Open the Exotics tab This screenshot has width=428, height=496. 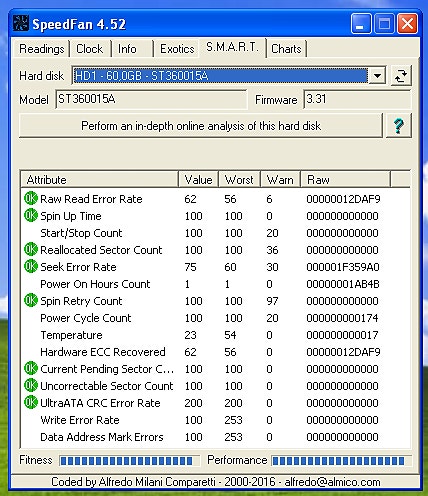coord(177,49)
